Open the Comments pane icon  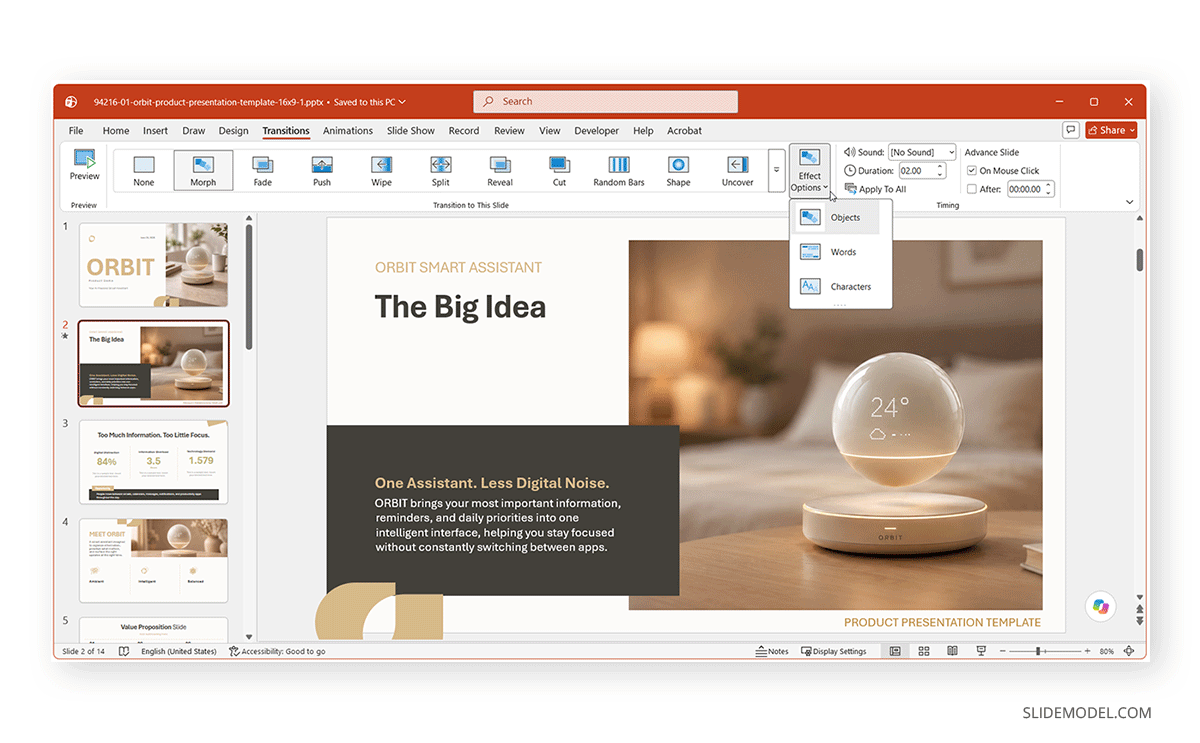1070,130
